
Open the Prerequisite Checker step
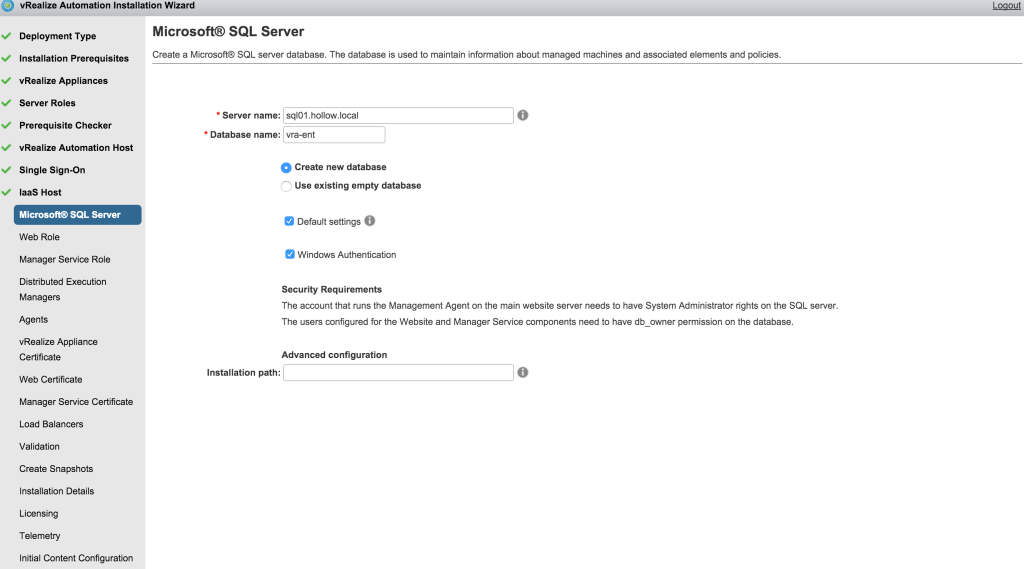(65, 125)
